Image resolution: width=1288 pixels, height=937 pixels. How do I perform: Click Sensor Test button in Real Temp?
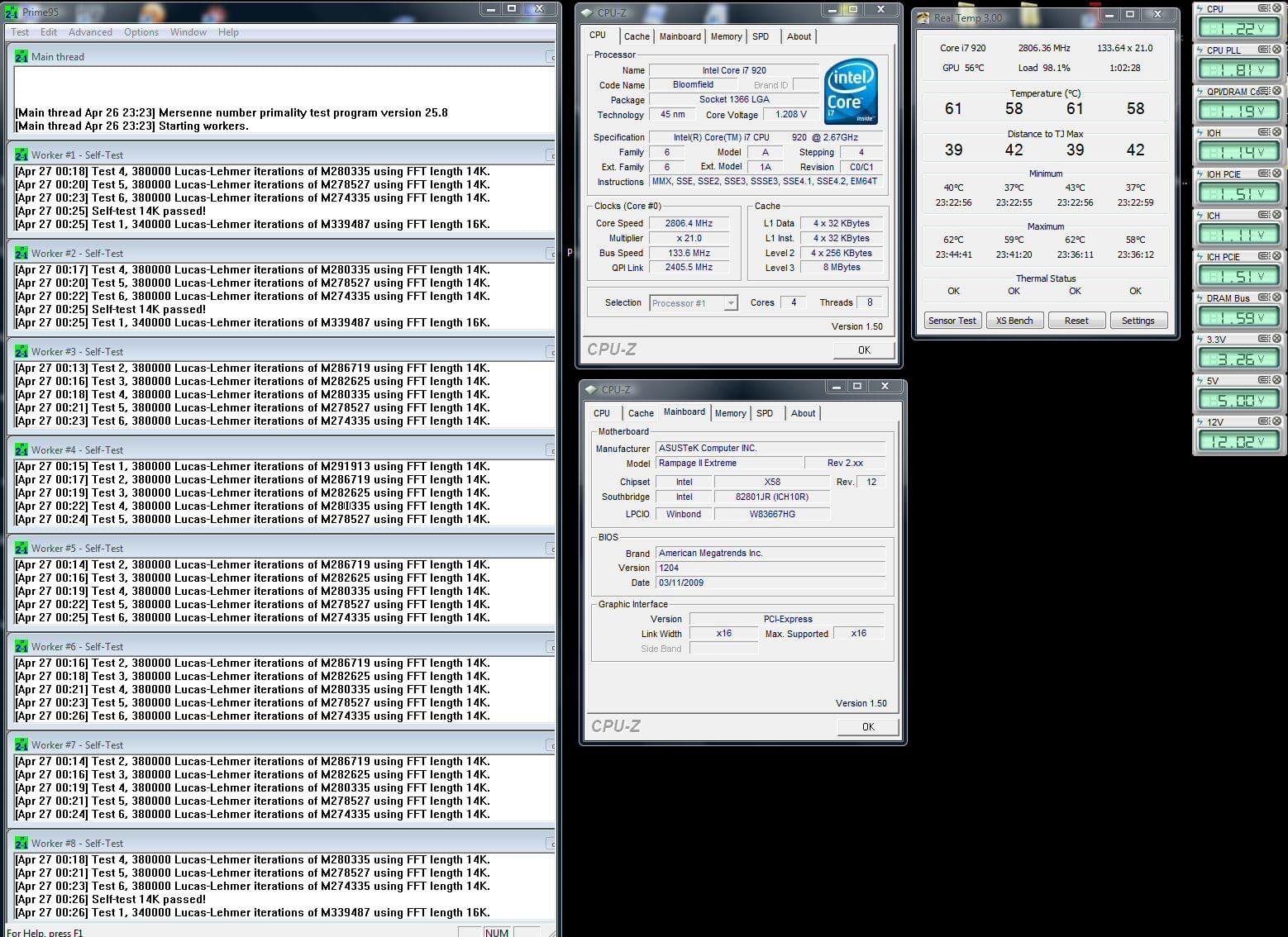click(x=952, y=321)
